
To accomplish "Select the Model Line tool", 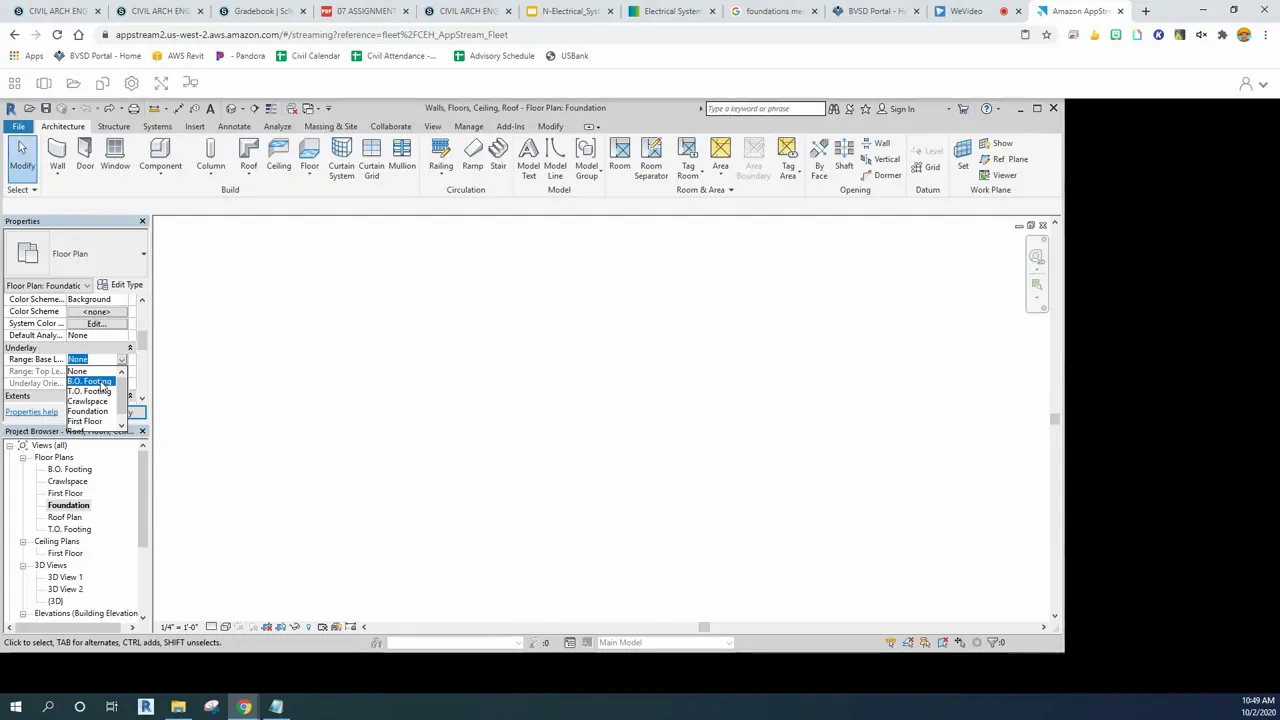I will click(555, 160).
